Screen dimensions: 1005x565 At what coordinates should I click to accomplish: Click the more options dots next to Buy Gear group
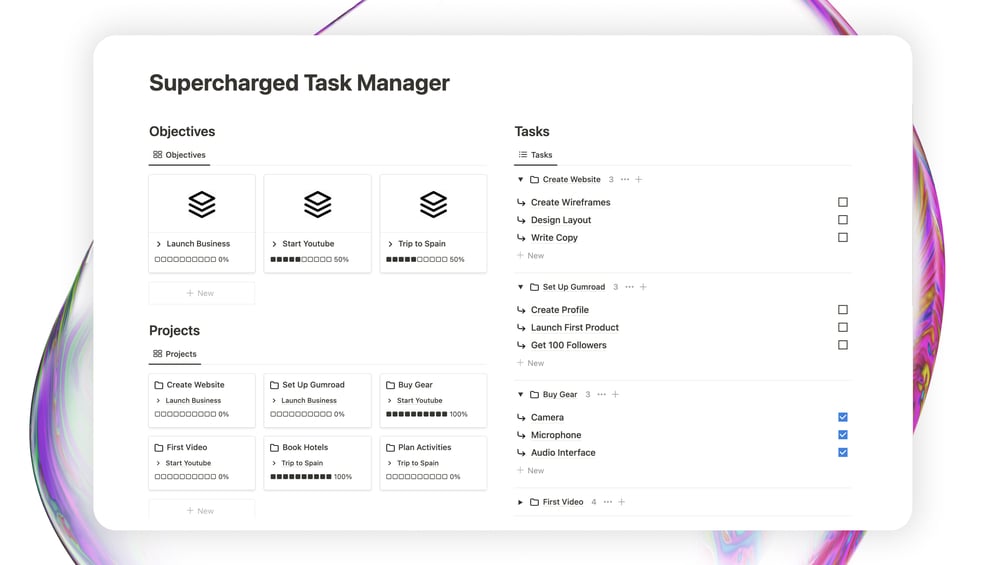[x=601, y=395]
